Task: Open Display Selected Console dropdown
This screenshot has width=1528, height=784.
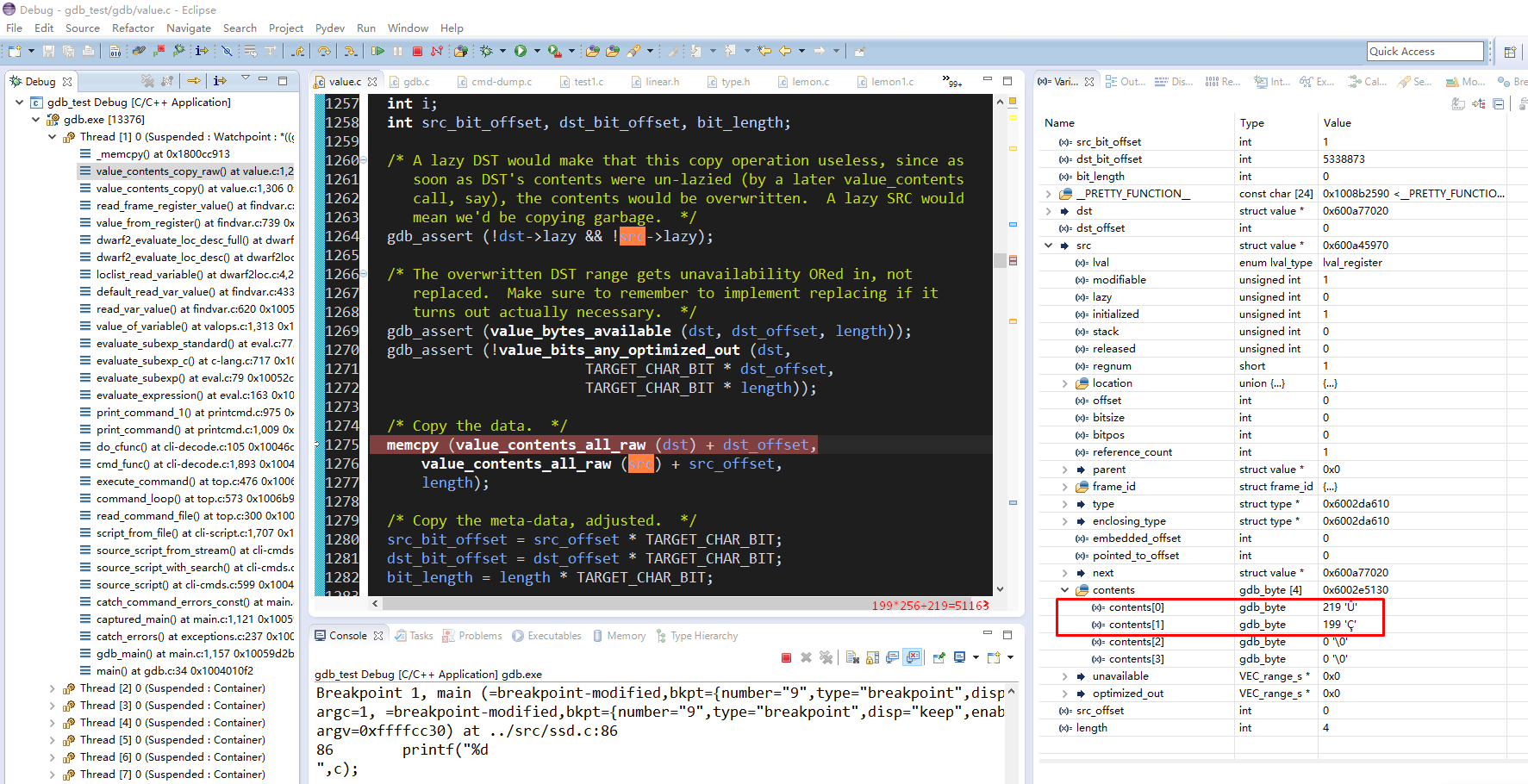Action: (x=976, y=657)
